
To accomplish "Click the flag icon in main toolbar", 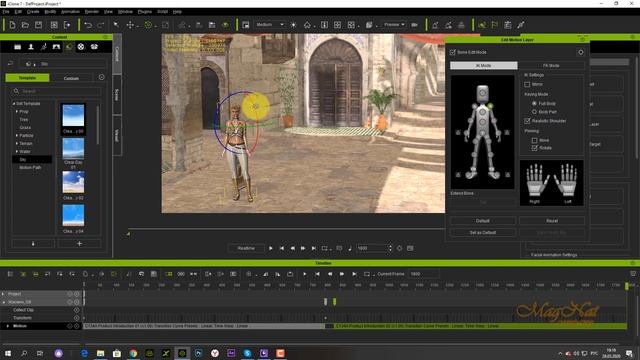I will point(495,25).
